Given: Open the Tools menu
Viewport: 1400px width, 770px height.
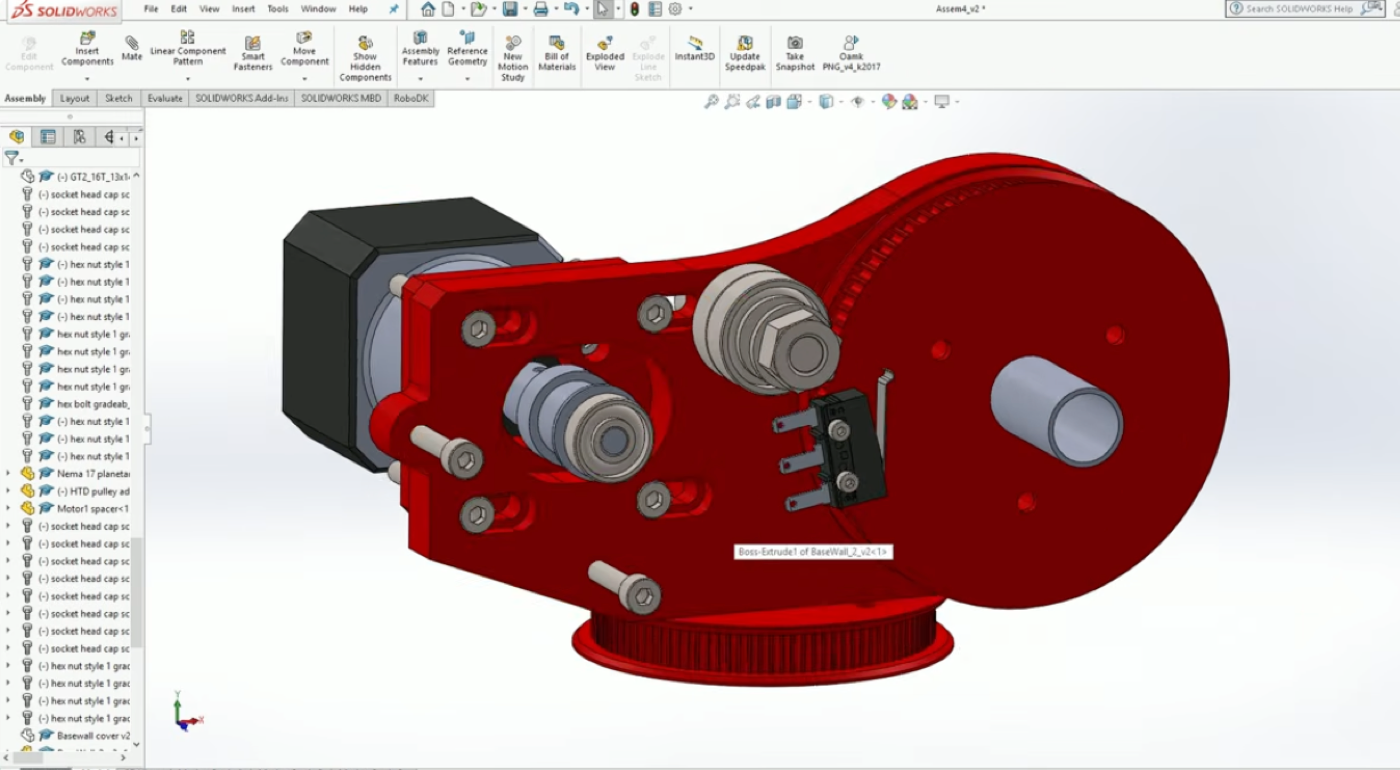Looking at the screenshot, I should click(278, 9).
